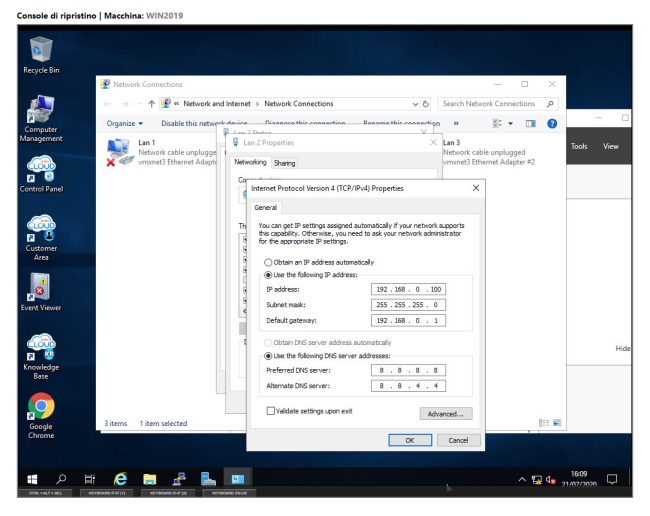The height and width of the screenshot is (516, 650).
Task: Click the muted volume tray icon
Action: [x=551, y=480]
